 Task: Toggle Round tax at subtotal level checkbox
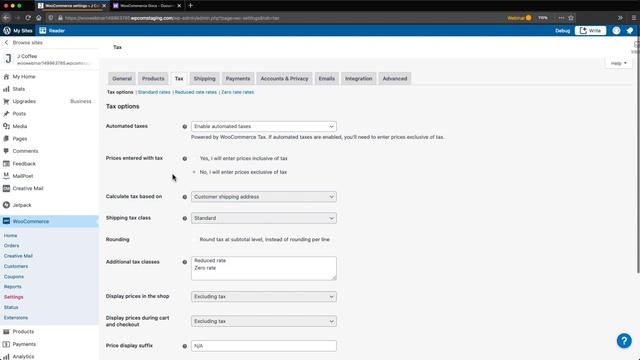(x=194, y=240)
